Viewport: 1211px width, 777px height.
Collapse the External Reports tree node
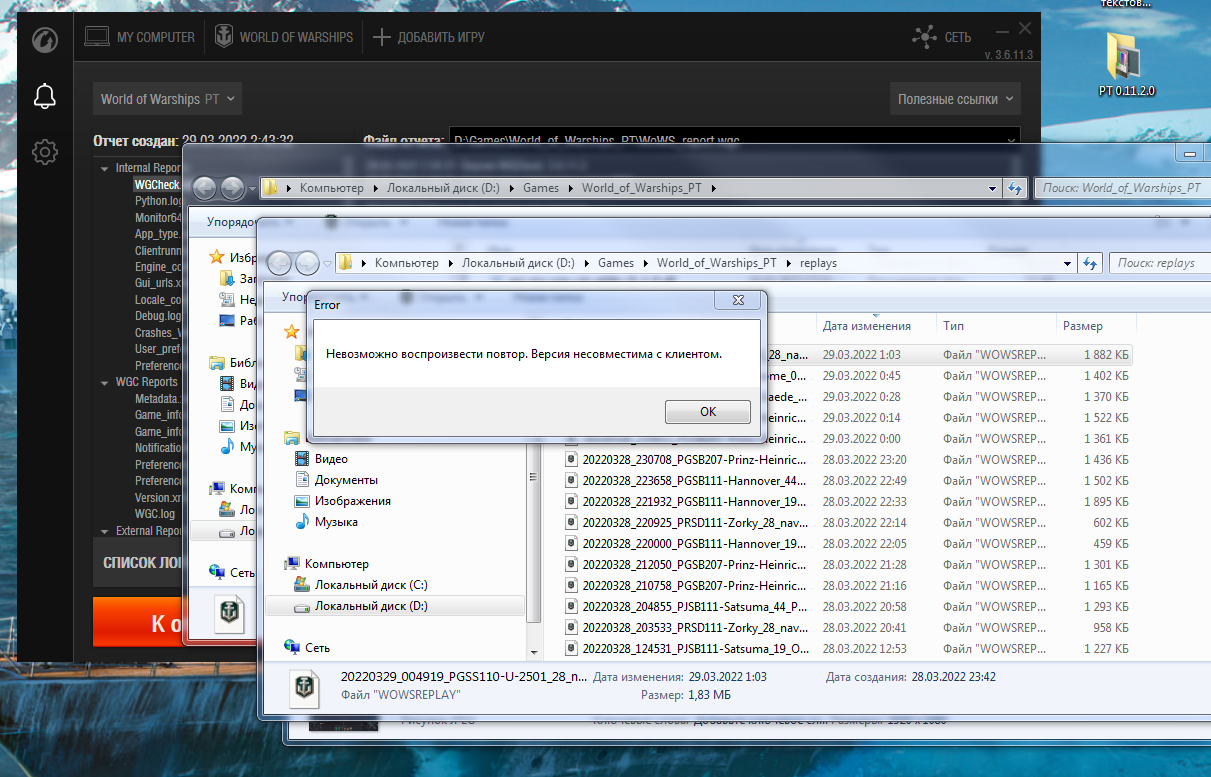tap(105, 531)
